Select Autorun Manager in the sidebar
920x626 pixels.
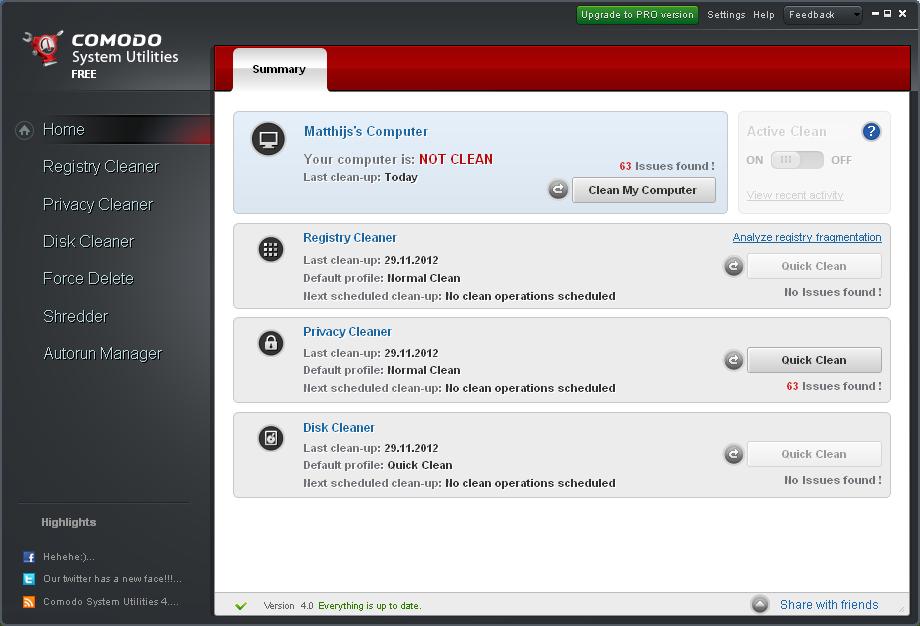(102, 354)
